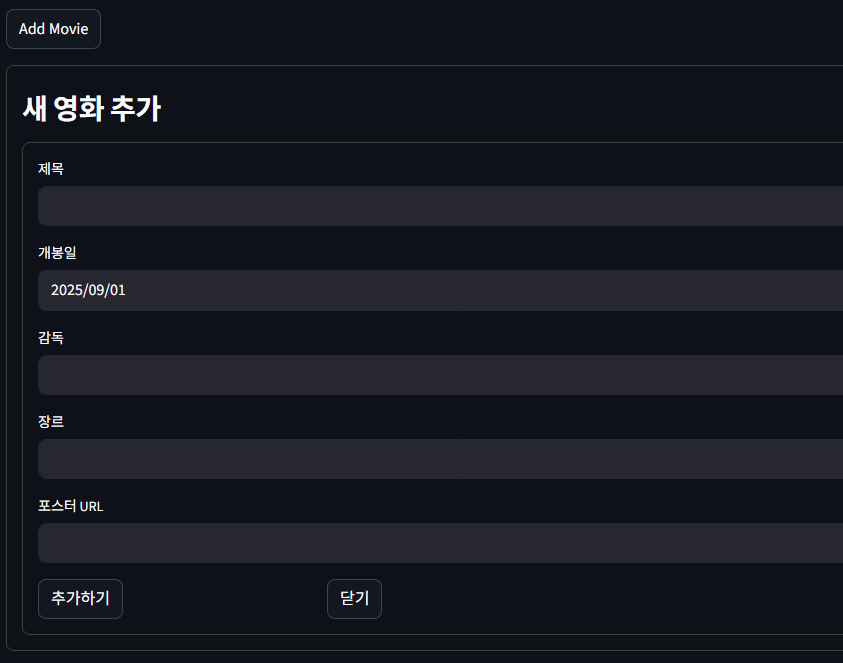The height and width of the screenshot is (663, 843).
Task: Focus the 제목 title input field
Action: (440, 206)
